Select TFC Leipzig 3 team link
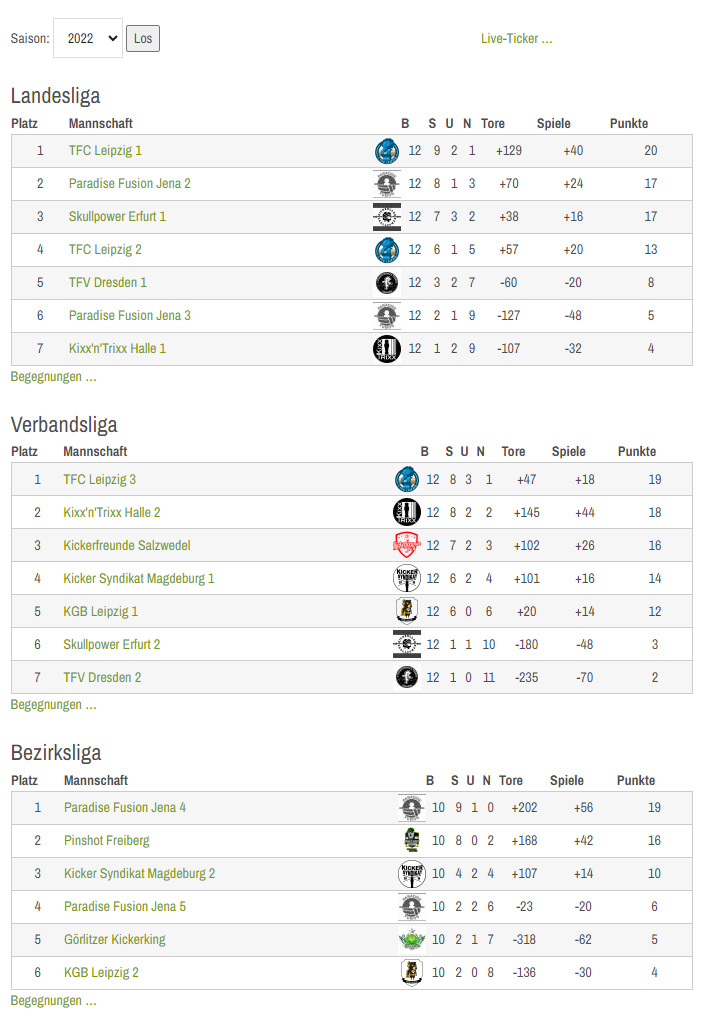Screen dimensions: 706x1027 click(99, 480)
